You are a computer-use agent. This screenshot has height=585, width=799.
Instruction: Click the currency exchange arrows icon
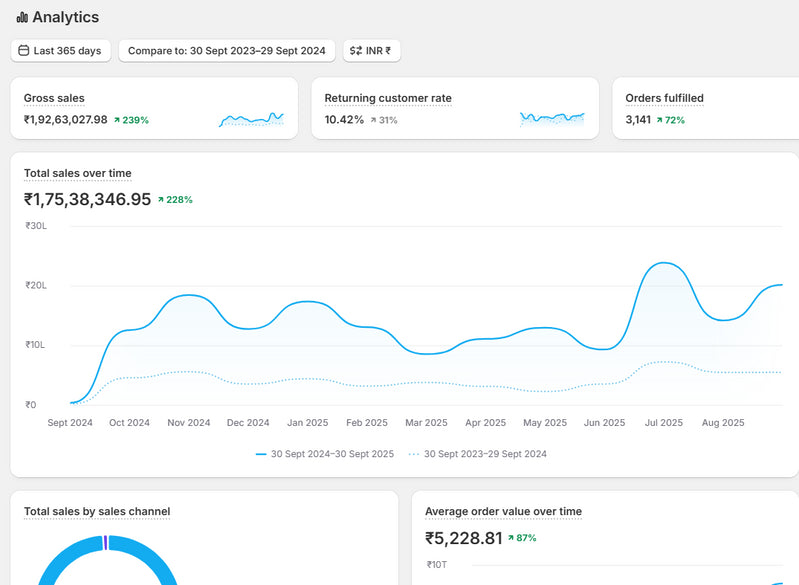click(x=356, y=51)
